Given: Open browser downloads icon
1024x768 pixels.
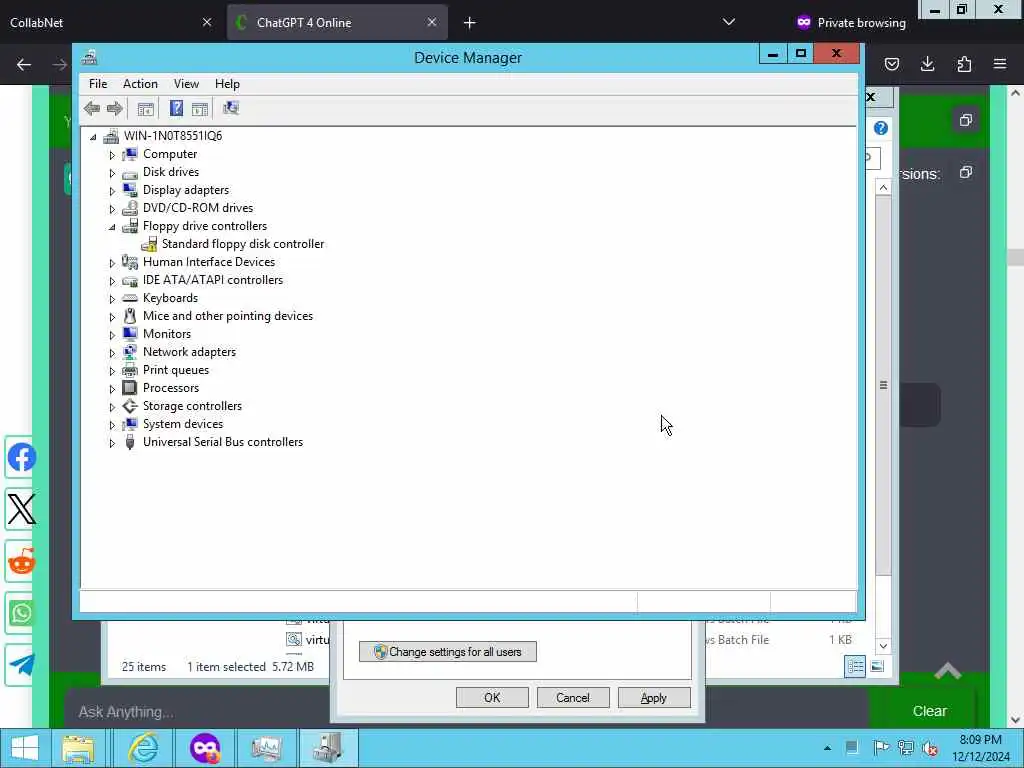Looking at the screenshot, I should pyautogui.click(x=927, y=64).
